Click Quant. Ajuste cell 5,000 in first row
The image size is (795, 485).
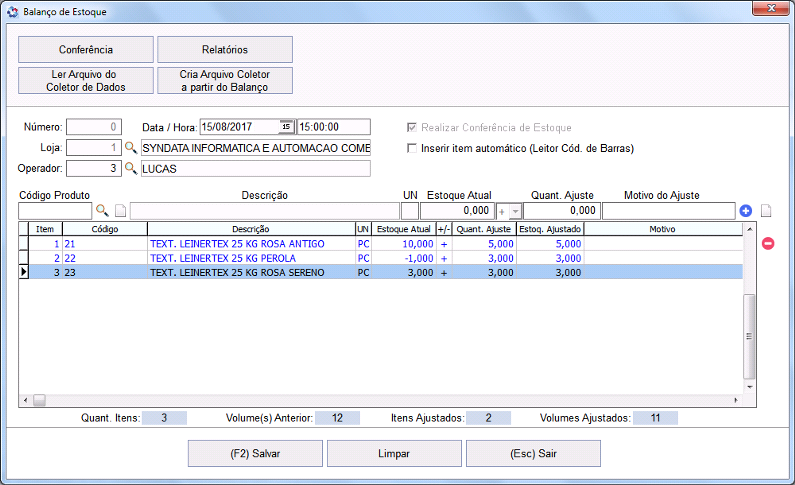point(484,244)
